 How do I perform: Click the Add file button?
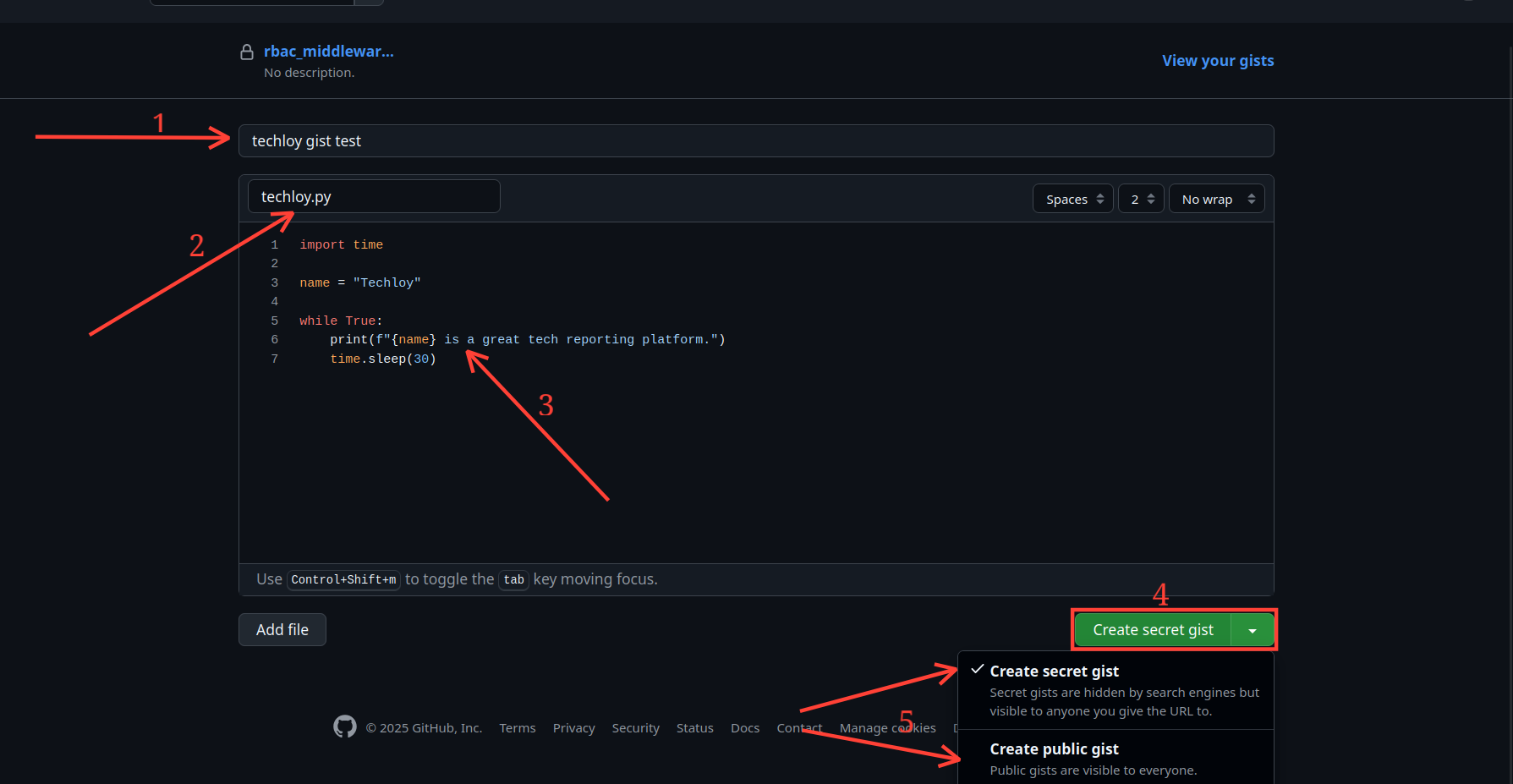(282, 629)
